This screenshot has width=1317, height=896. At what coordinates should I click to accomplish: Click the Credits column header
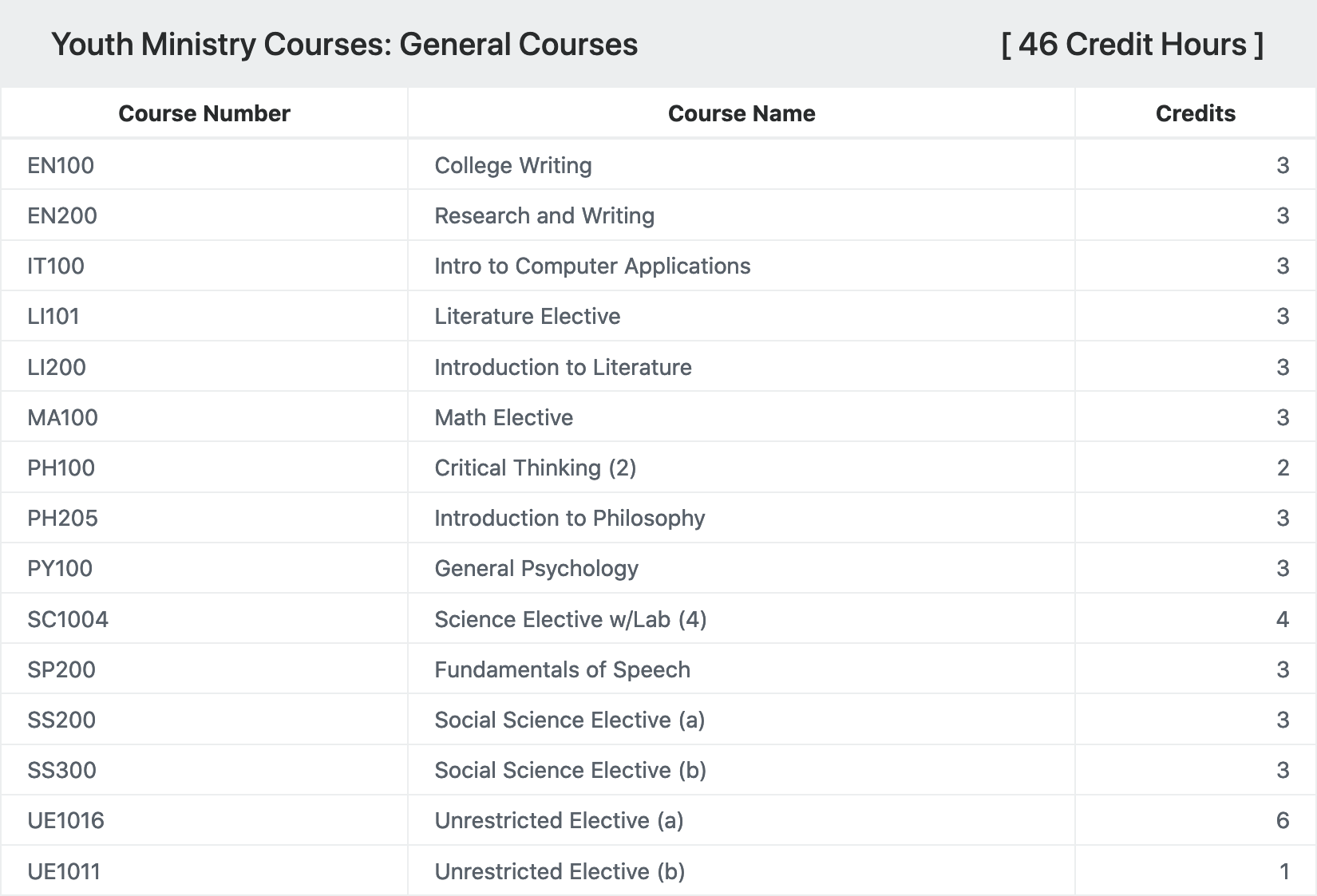[1195, 113]
